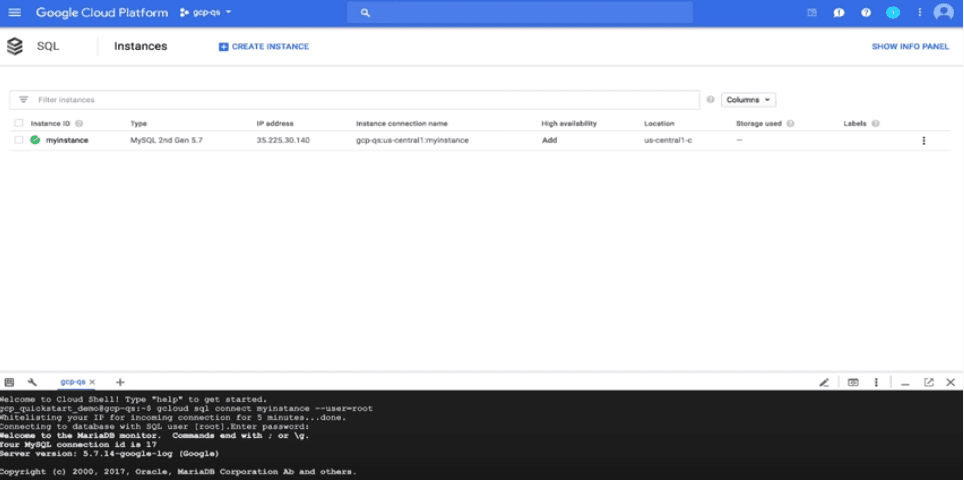The width and height of the screenshot is (964, 480).
Task: Open the help question mark icon
Action: coord(866,12)
